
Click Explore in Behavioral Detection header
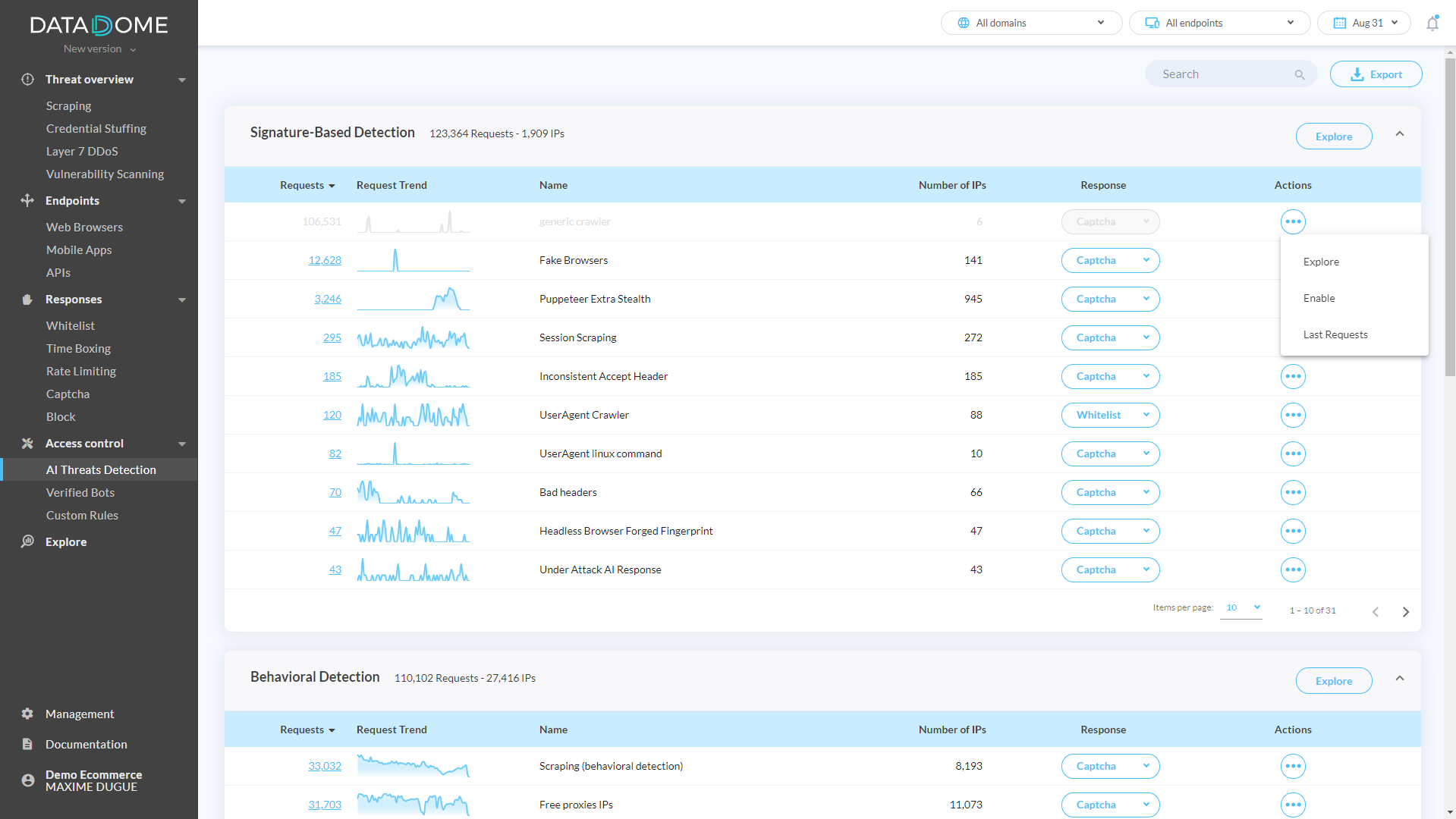coord(1333,681)
